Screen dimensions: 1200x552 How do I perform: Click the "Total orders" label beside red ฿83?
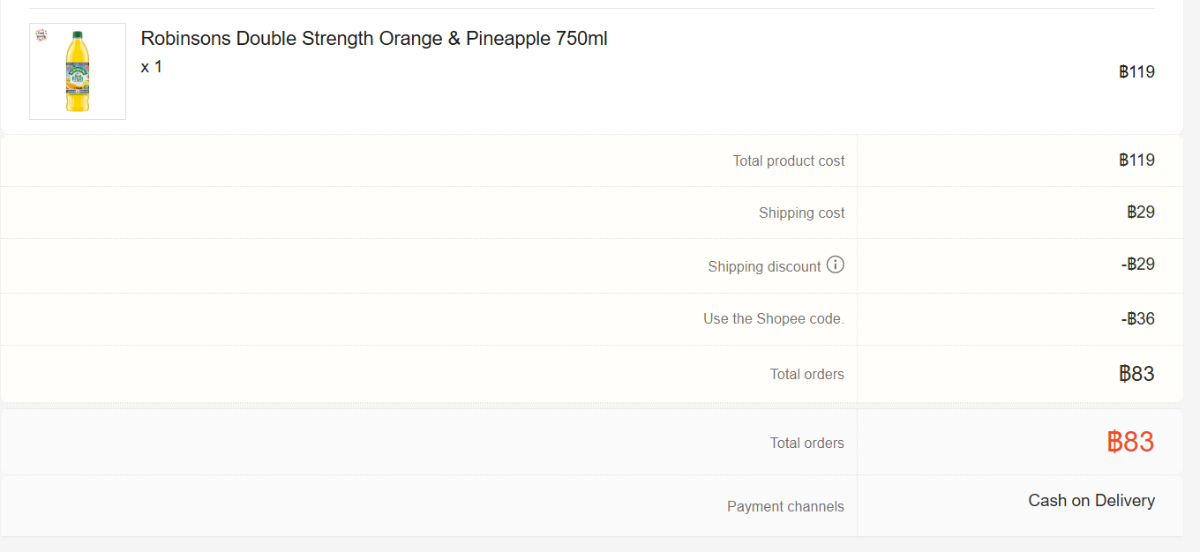[806, 443]
